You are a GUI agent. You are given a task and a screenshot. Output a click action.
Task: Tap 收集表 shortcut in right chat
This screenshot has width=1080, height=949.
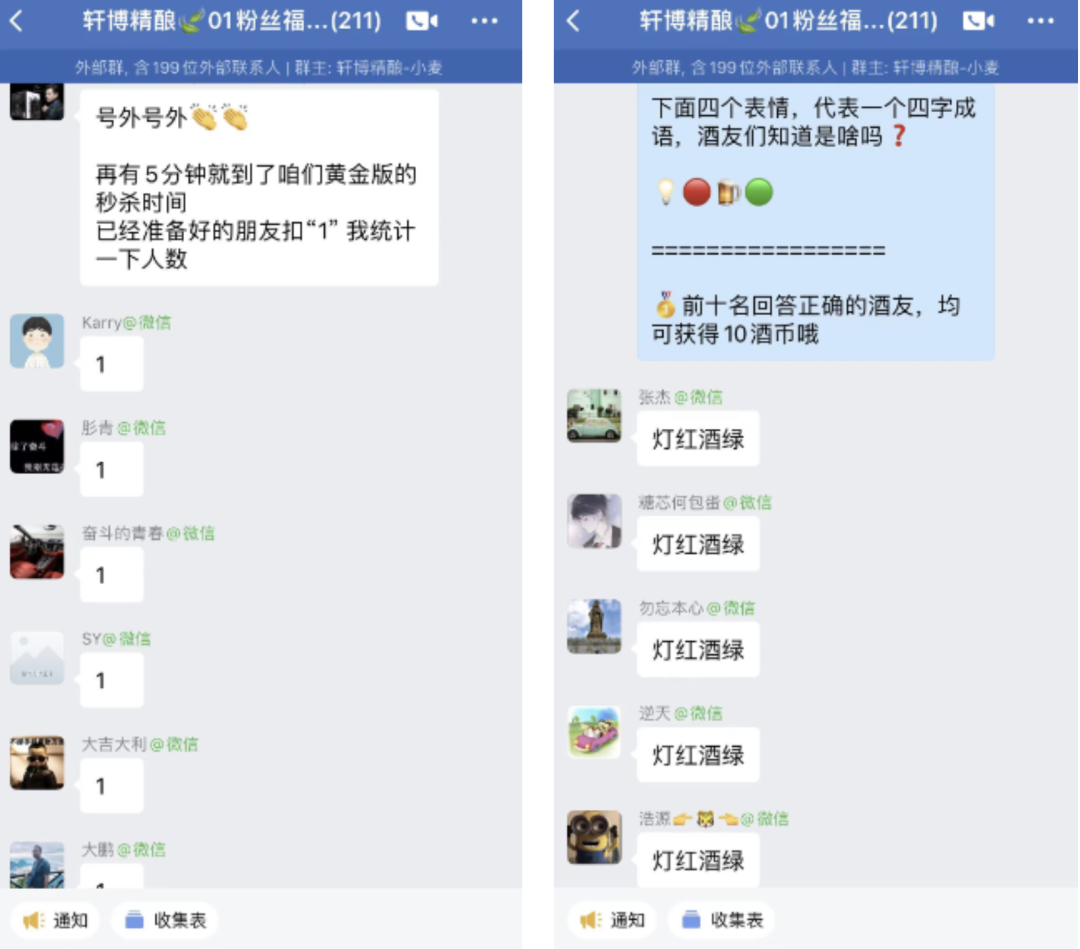point(721,920)
